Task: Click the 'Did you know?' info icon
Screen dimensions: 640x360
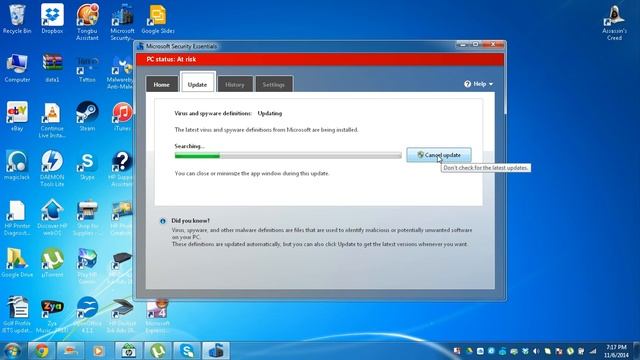Action: (163, 221)
